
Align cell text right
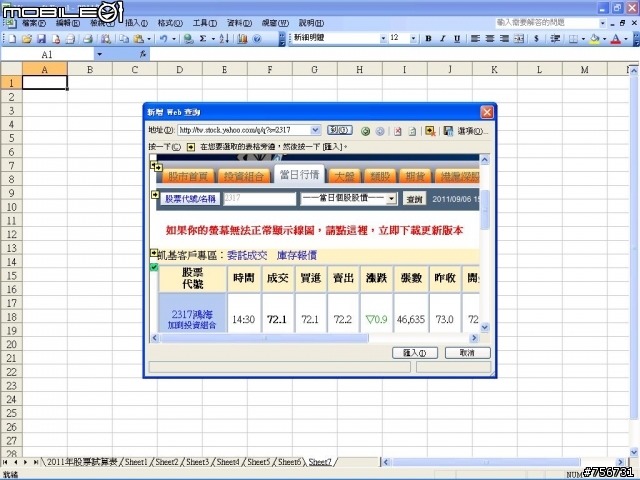(x=504, y=38)
